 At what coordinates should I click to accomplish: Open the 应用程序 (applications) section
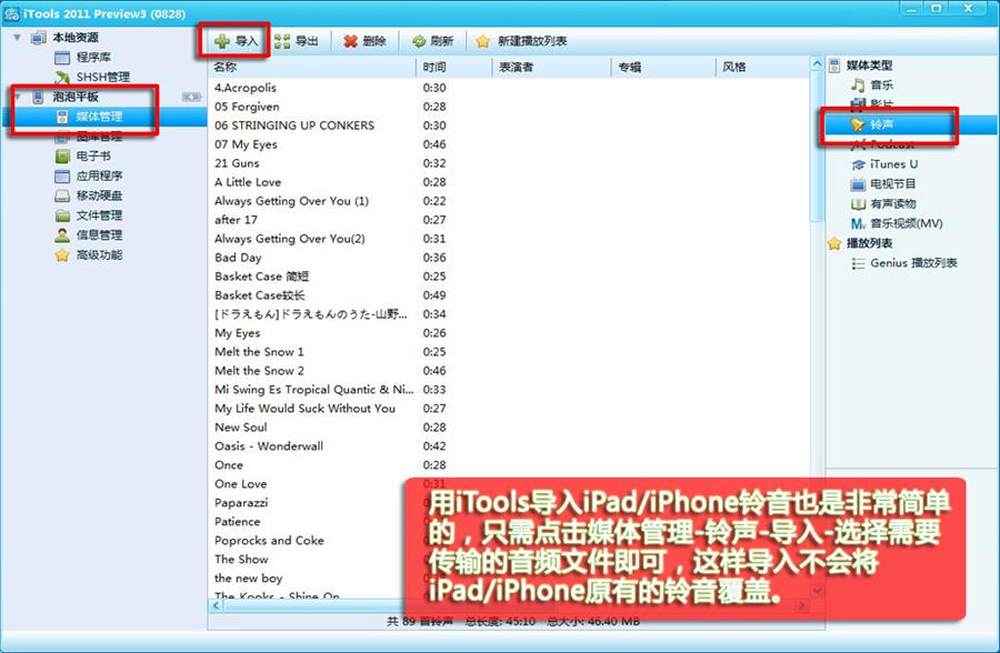pyautogui.click(x=89, y=175)
